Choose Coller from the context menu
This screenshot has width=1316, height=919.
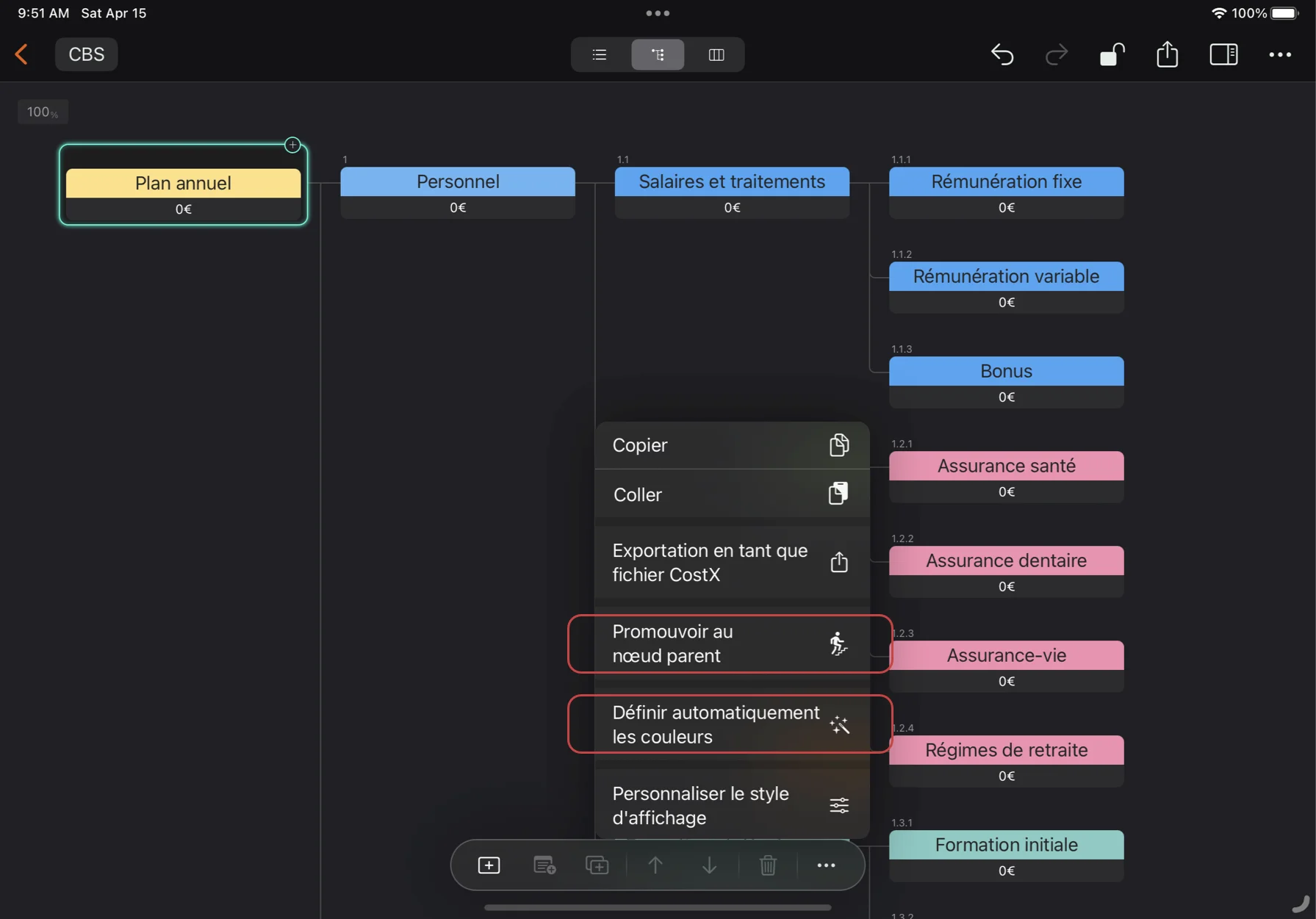[731, 494]
